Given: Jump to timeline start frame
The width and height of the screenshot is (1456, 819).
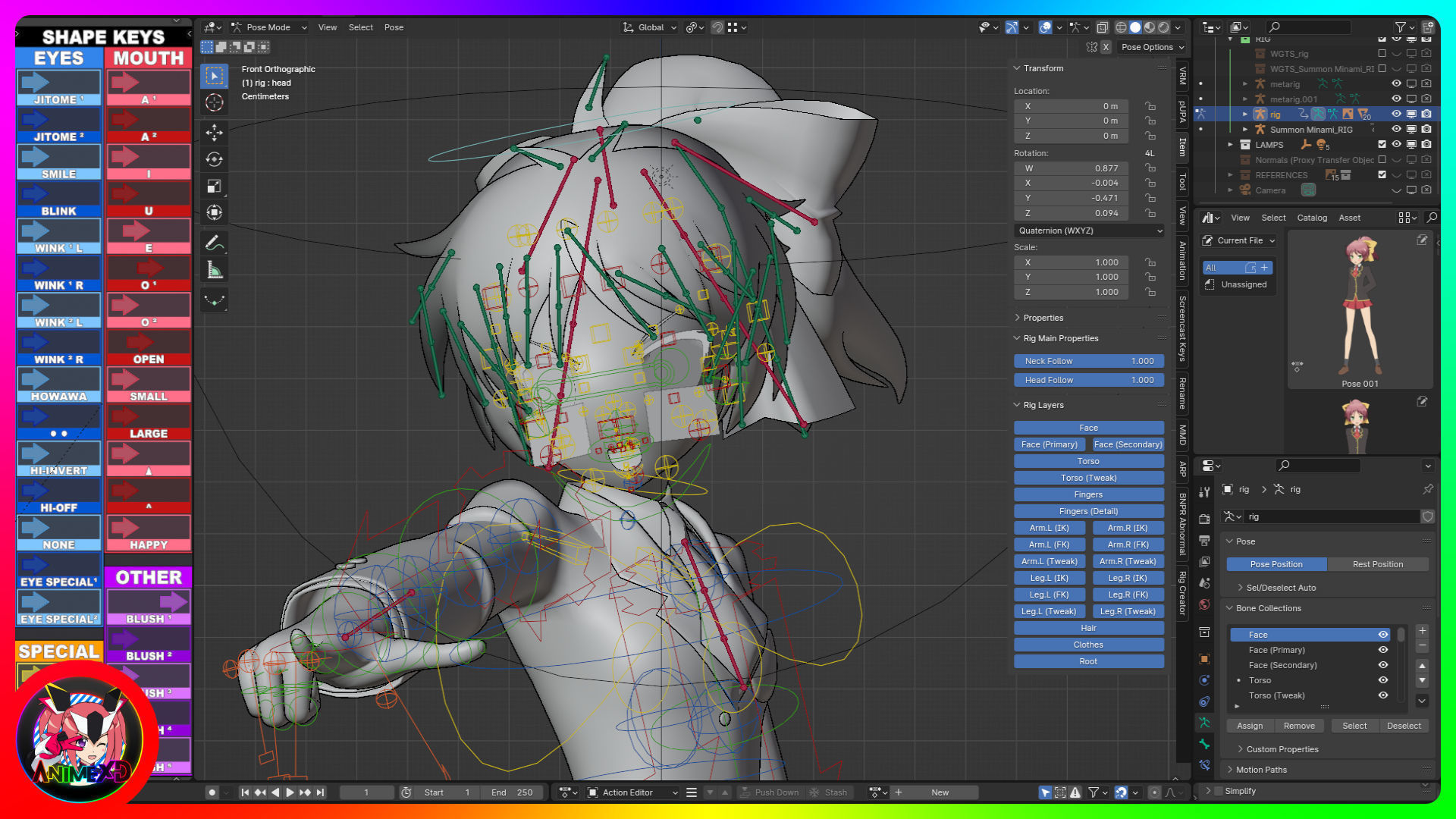Looking at the screenshot, I should tap(245, 792).
